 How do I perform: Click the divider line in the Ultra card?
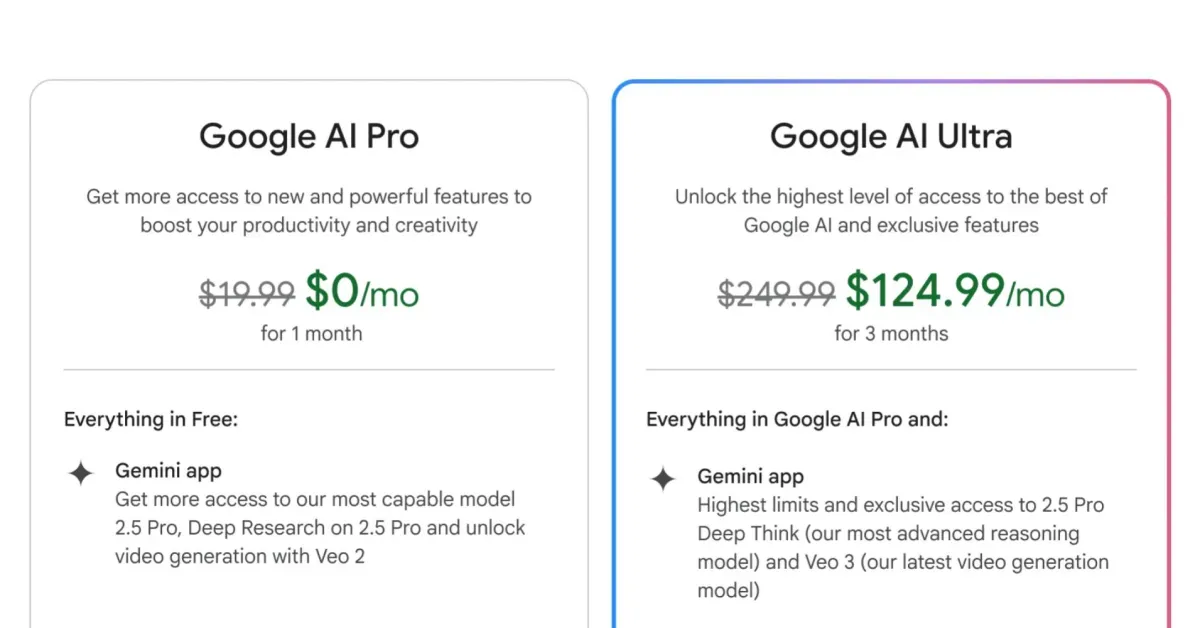click(x=890, y=370)
